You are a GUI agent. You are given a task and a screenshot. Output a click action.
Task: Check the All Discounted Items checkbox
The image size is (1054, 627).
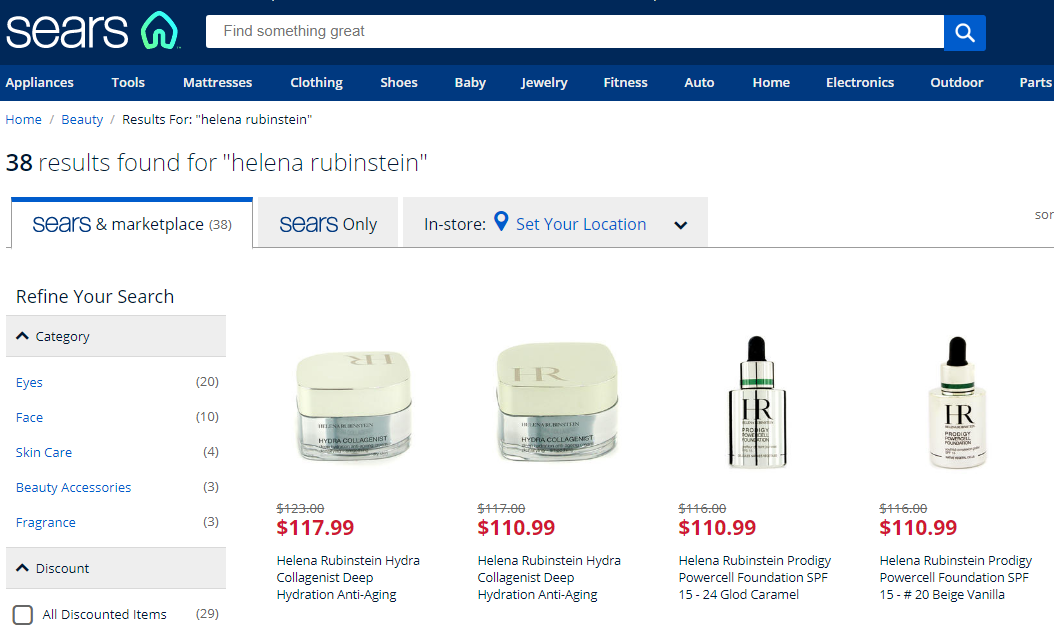(x=23, y=614)
